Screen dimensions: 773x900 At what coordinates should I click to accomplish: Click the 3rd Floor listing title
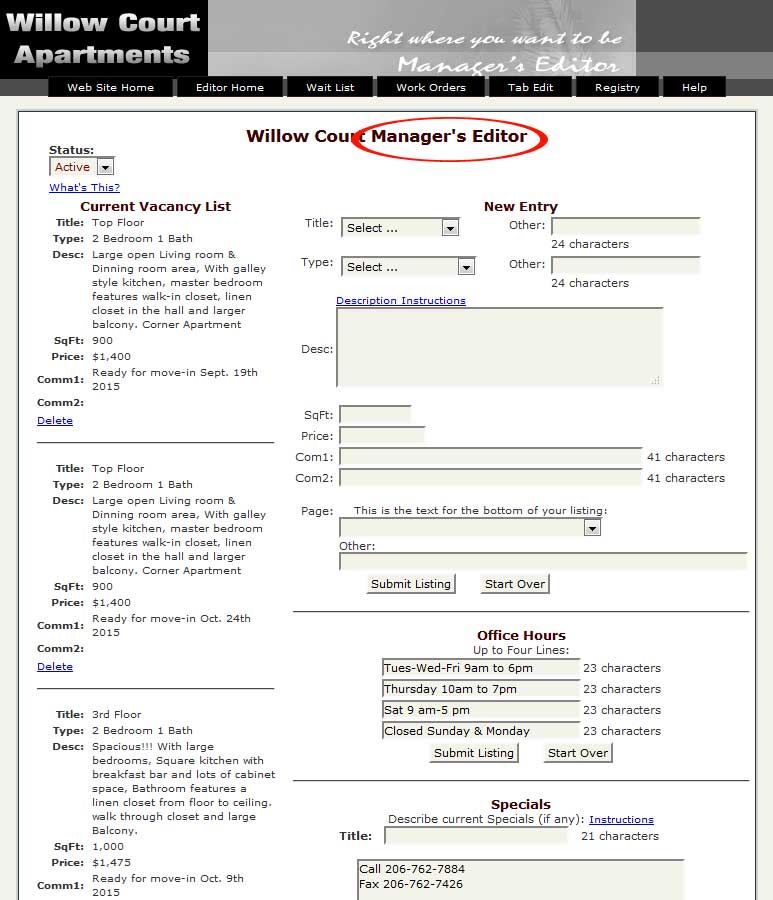[116, 714]
